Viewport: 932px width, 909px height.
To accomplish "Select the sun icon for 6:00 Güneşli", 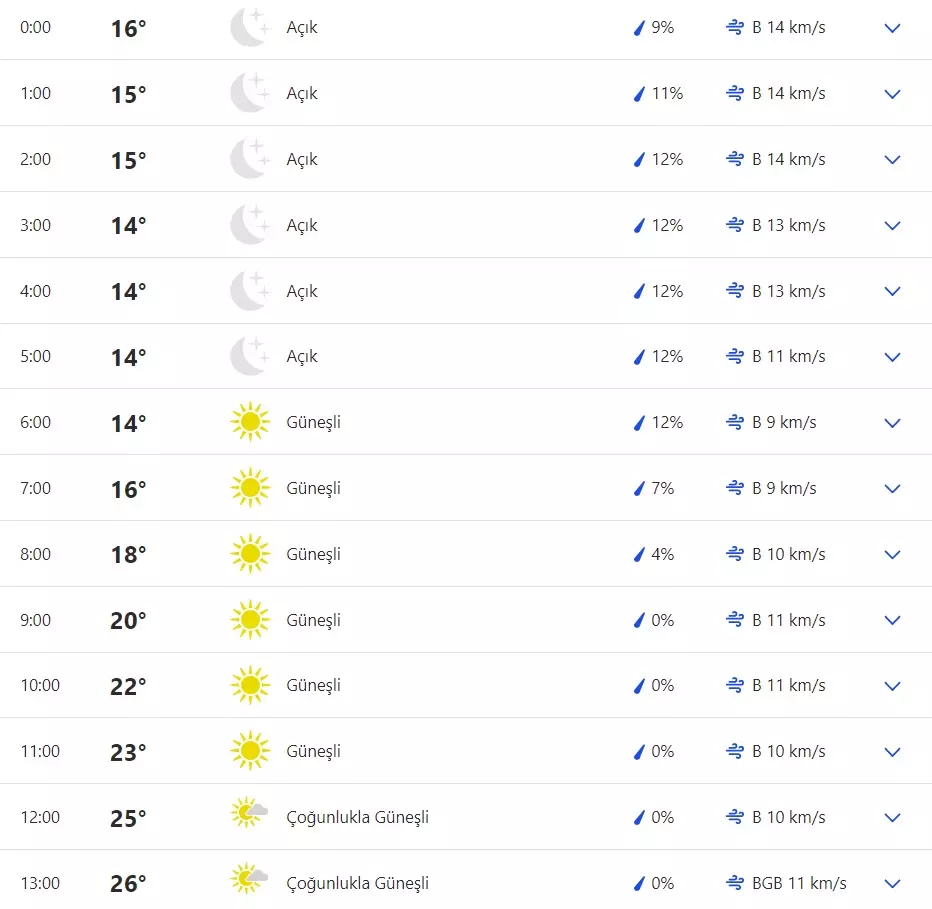I will (x=249, y=422).
